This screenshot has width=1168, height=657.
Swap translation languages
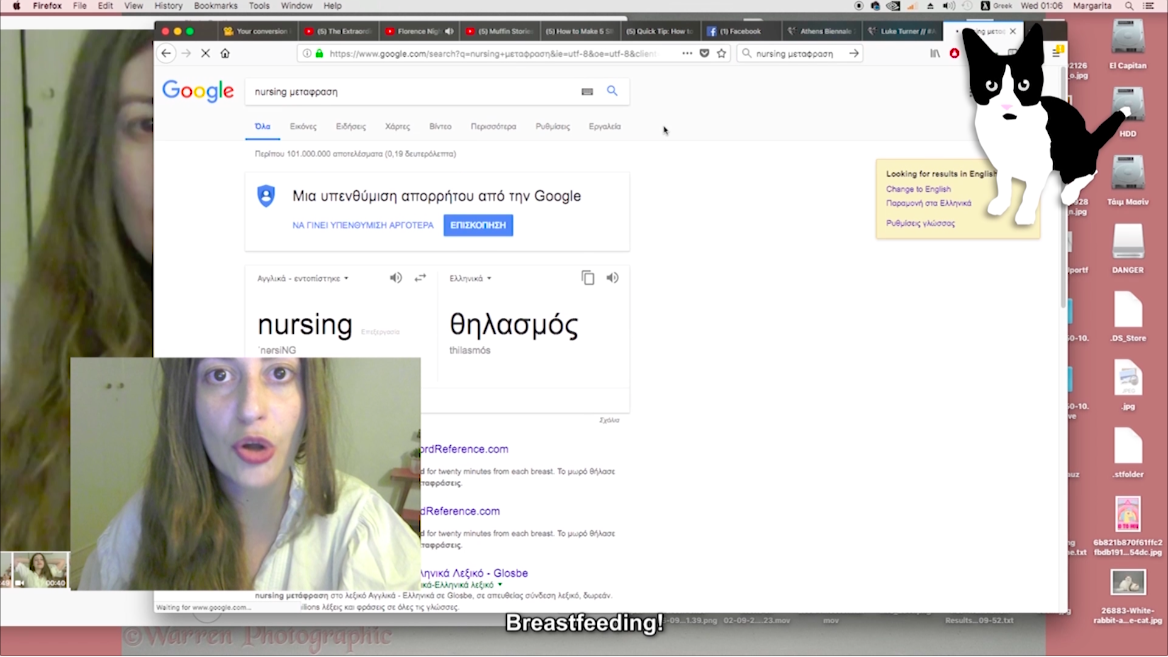(420, 278)
